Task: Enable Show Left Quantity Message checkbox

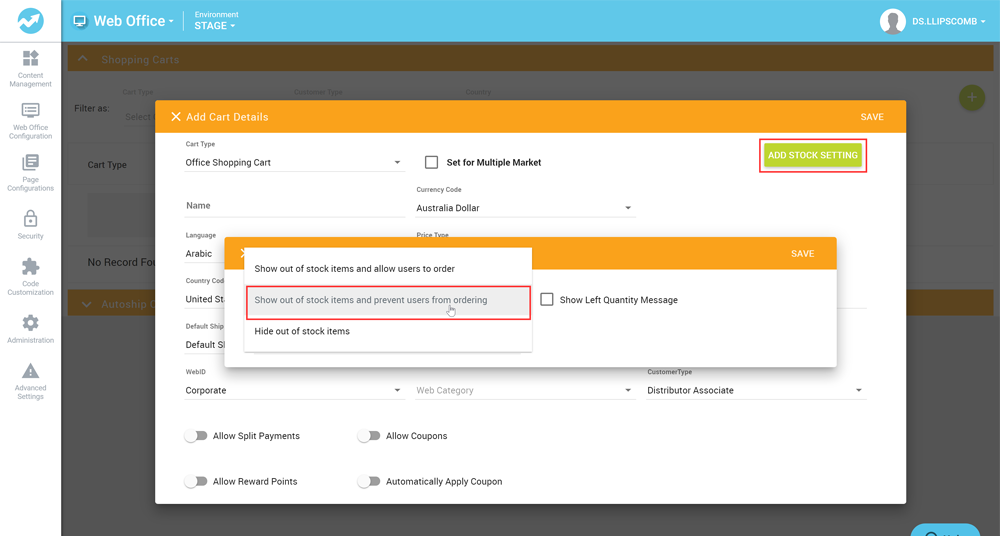Action: pyautogui.click(x=547, y=300)
